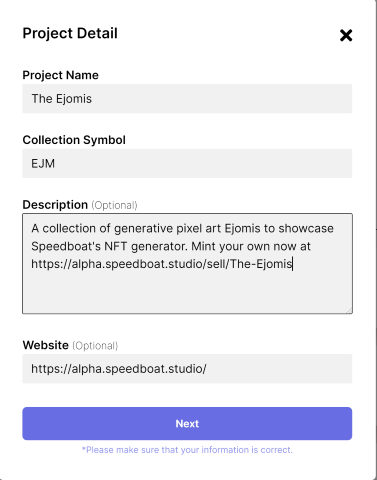Focus the Project Name input field

(x=187, y=99)
